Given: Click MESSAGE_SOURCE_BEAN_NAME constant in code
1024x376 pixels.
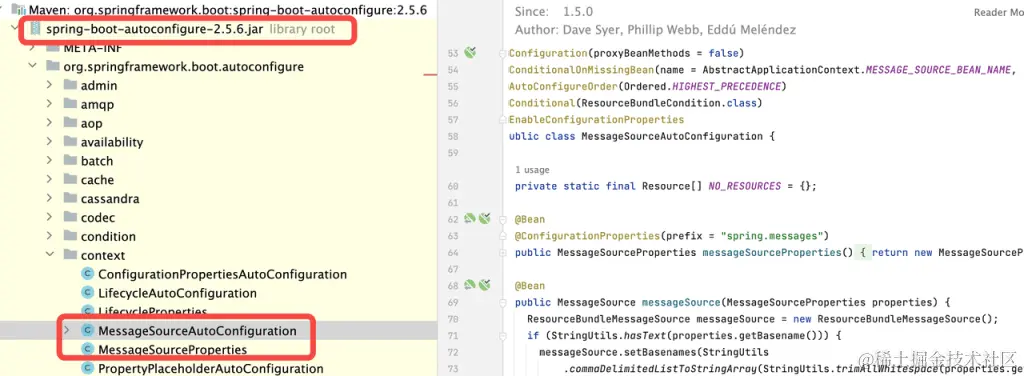Looking at the screenshot, I should pyautogui.click(x=939, y=70).
